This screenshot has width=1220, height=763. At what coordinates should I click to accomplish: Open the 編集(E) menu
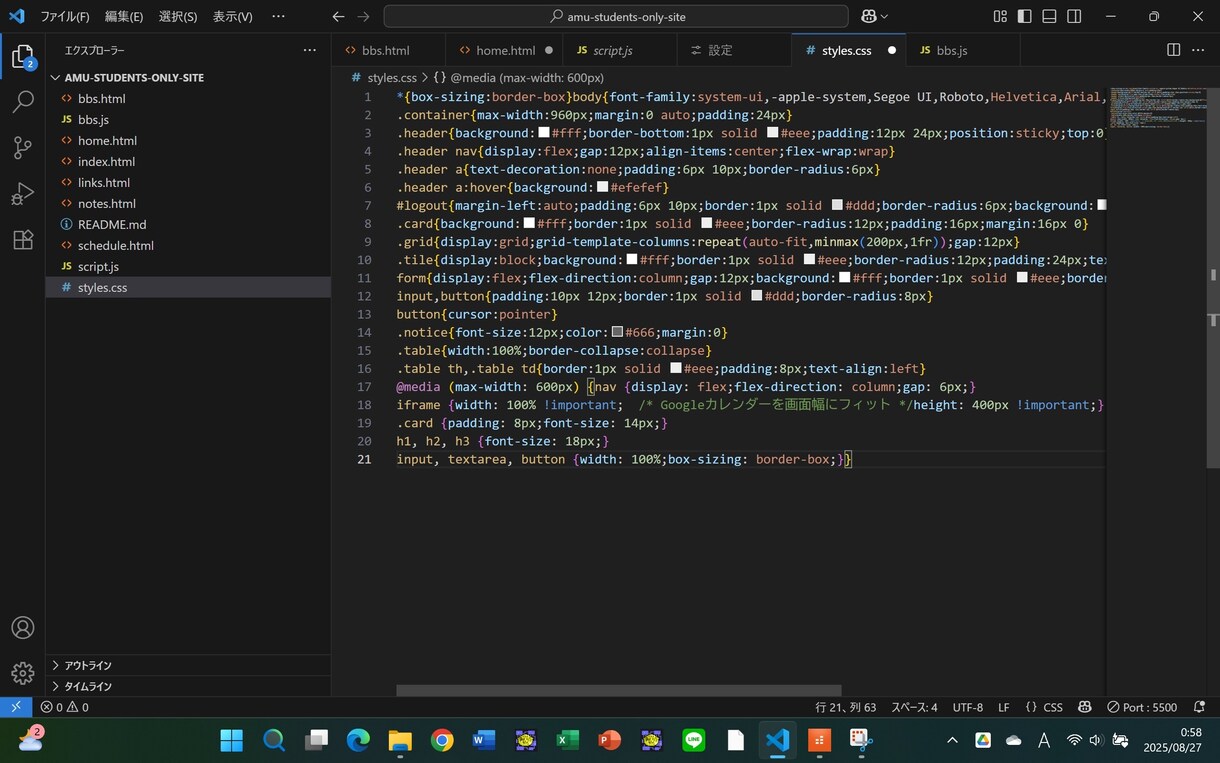(124, 16)
